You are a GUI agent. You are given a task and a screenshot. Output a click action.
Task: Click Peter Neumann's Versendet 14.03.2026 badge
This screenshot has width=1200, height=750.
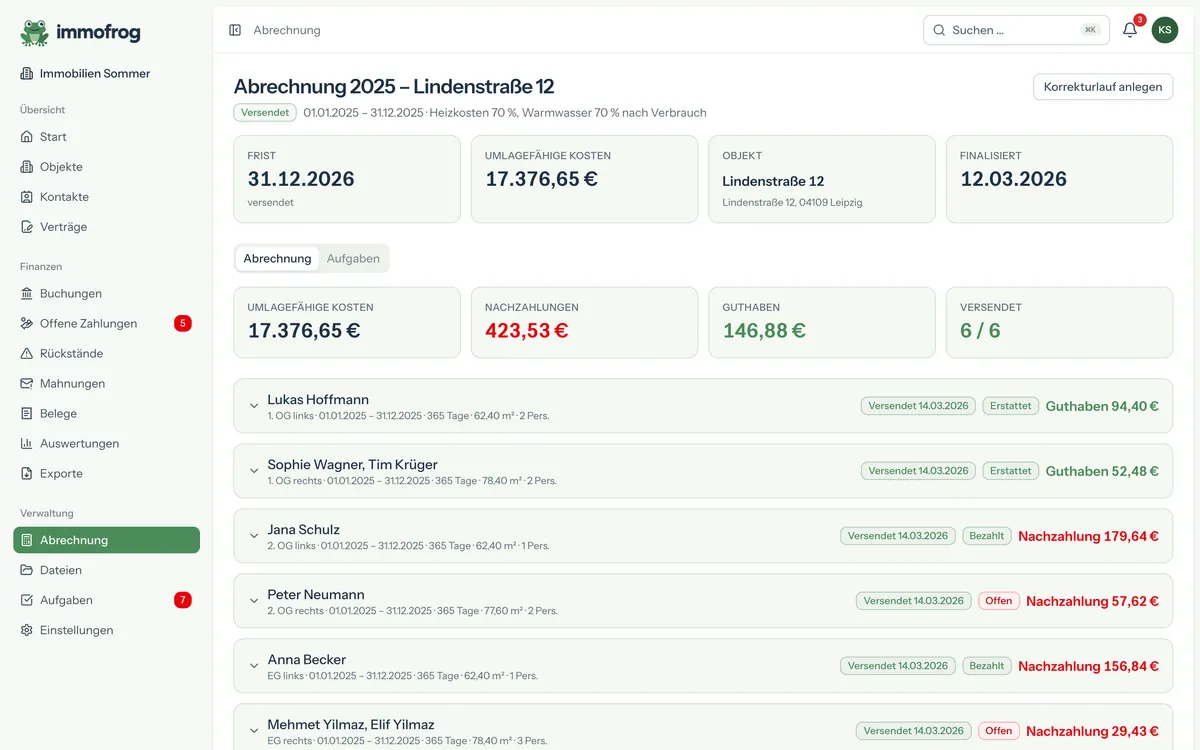click(914, 601)
